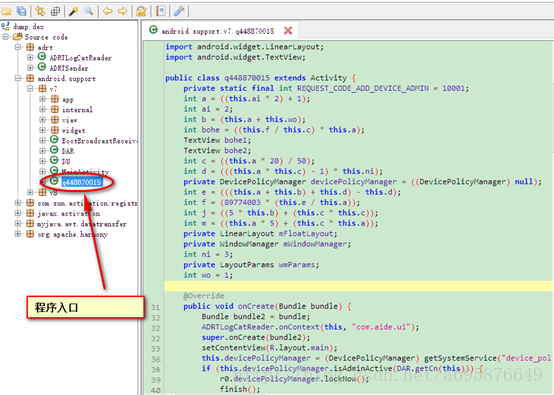
Task: Collapse the v7 package
Action: (30, 88)
